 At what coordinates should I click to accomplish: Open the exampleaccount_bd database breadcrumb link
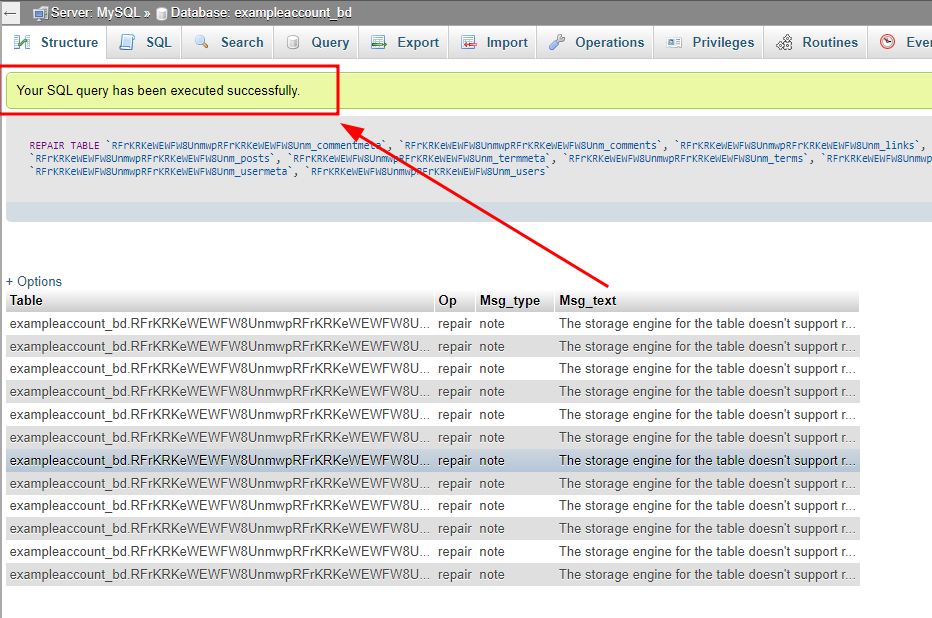pyautogui.click(x=261, y=13)
